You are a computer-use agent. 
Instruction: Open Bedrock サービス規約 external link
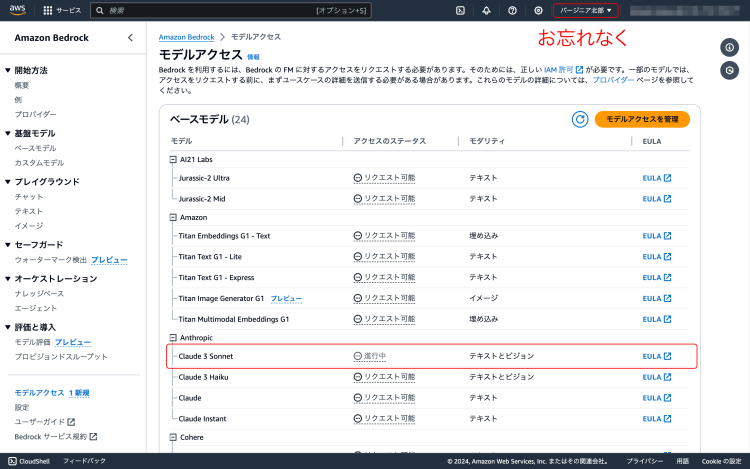click(x=55, y=436)
